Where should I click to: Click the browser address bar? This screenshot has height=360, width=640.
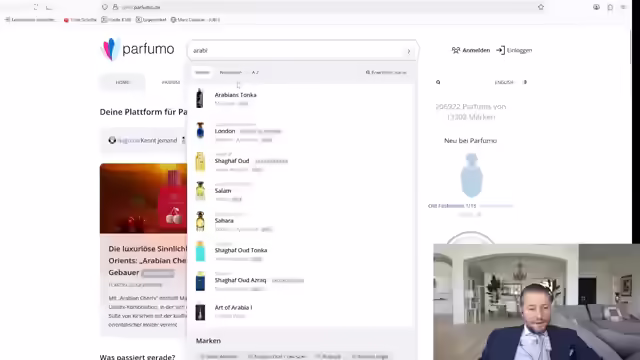coord(322,7)
